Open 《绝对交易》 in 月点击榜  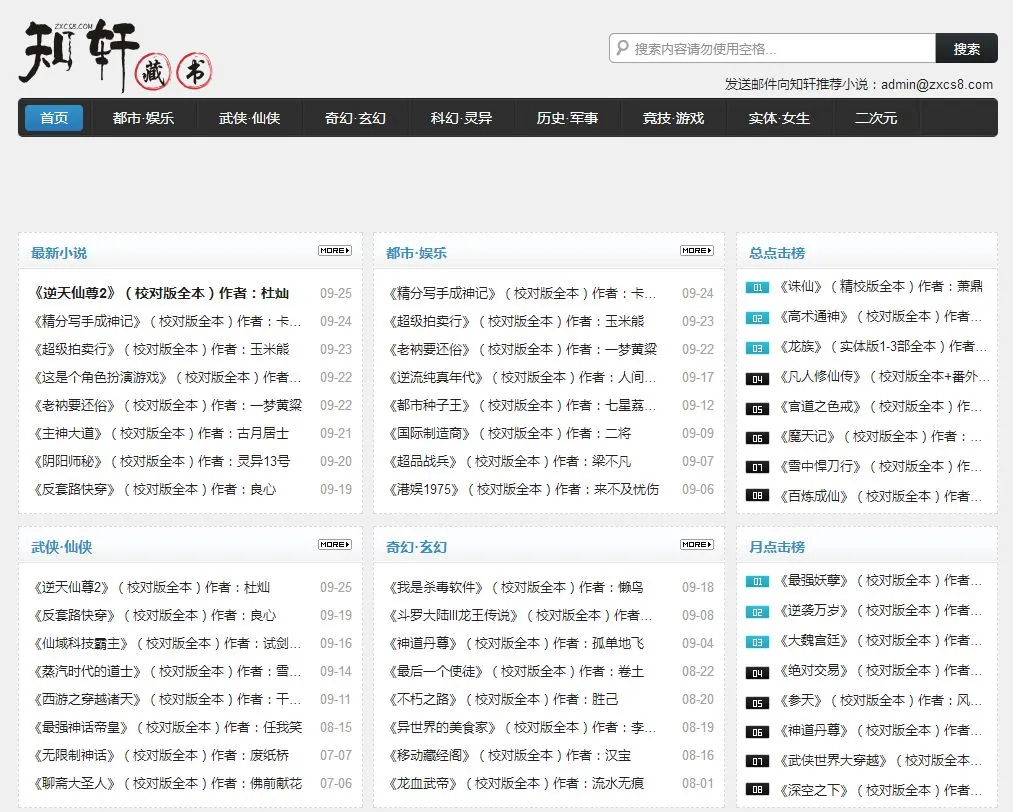coord(881,671)
